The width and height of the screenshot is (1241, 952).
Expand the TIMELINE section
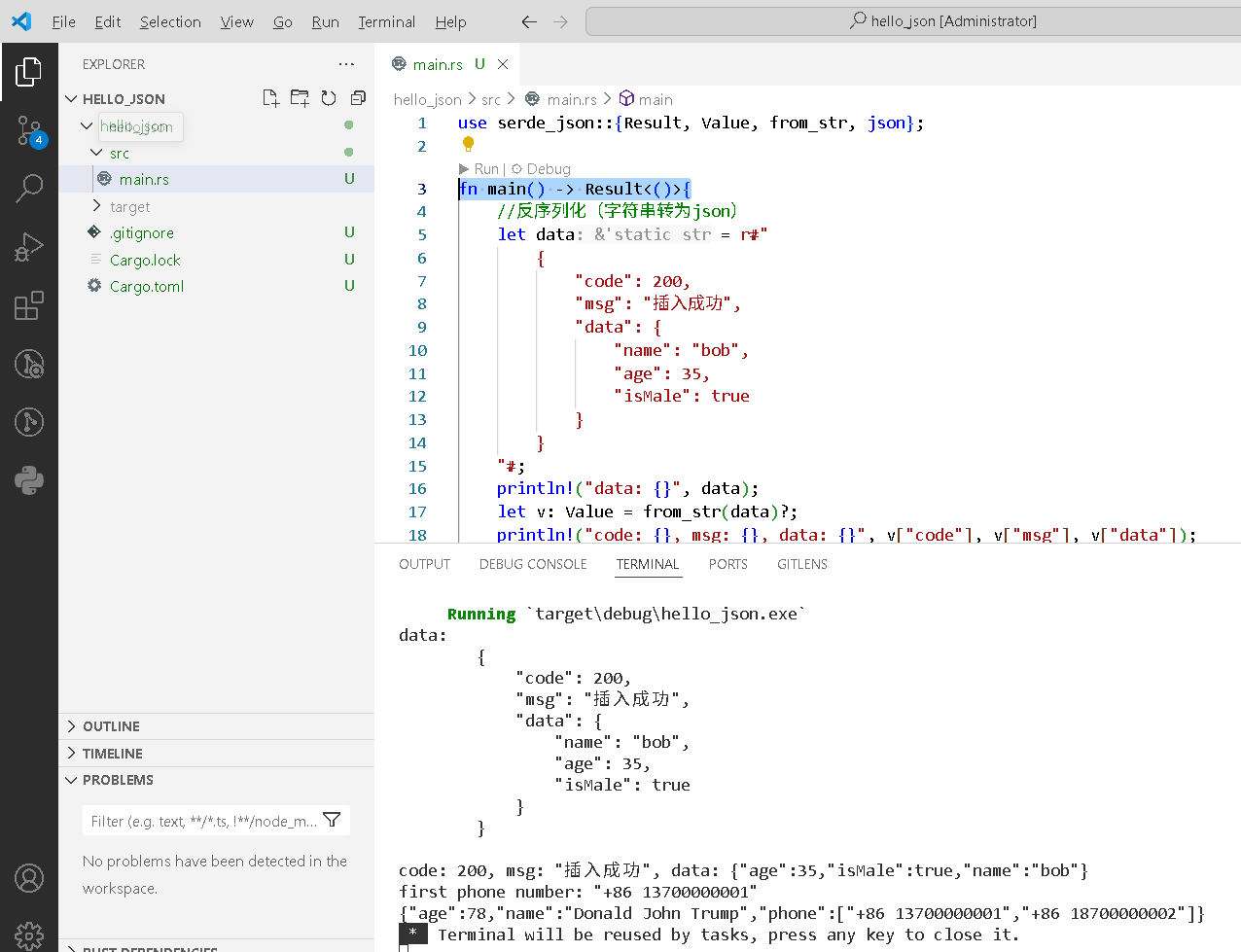(112, 754)
